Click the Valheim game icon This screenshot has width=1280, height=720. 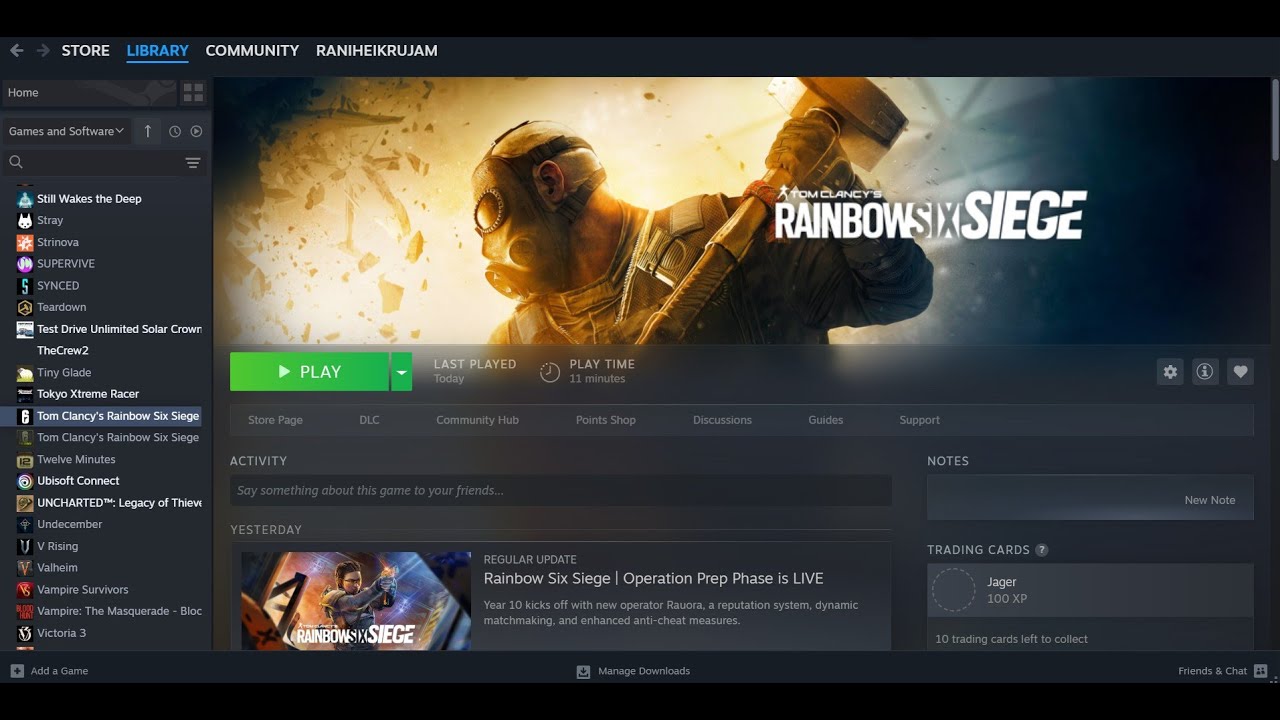(x=25, y=568)
